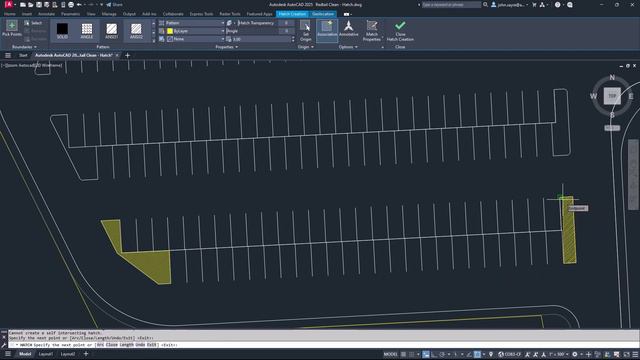The height and width of the screenshot is (360, 640).
Task: Expand the hatch pattern gallery
Action: click(x=154, y=40)
